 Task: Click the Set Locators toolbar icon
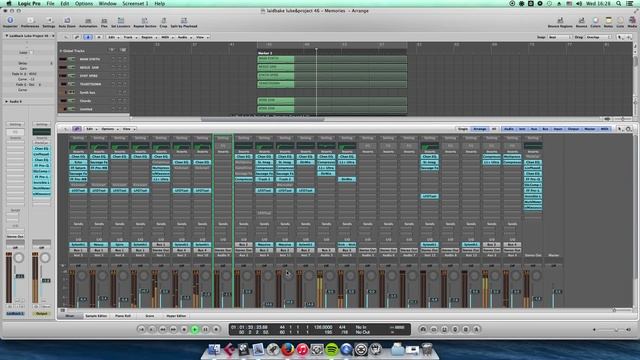click(x=121, y=20)
